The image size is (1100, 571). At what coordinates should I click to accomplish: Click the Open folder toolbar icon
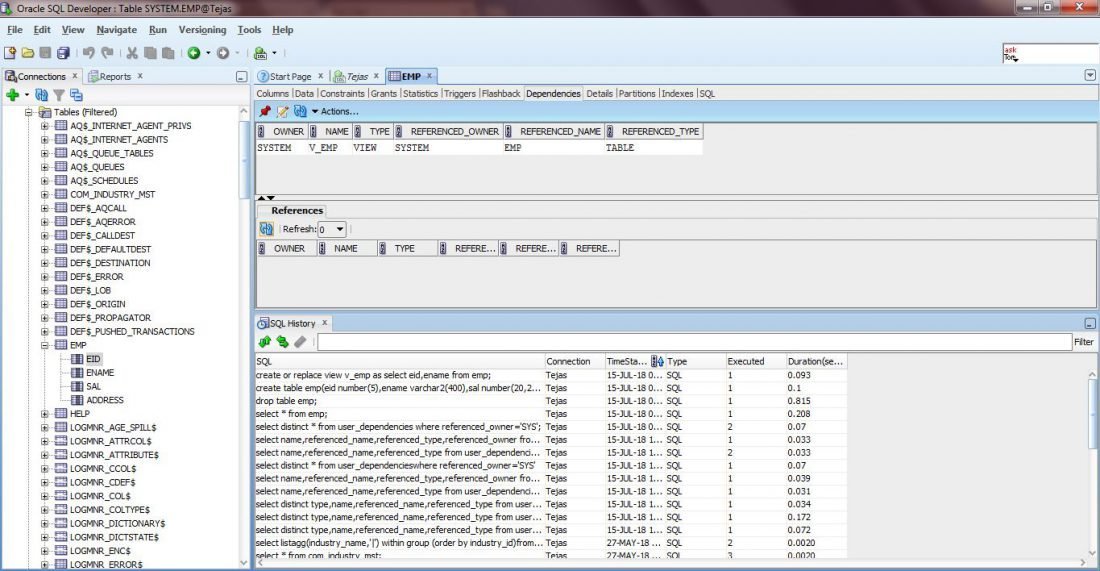coord(28,53)
